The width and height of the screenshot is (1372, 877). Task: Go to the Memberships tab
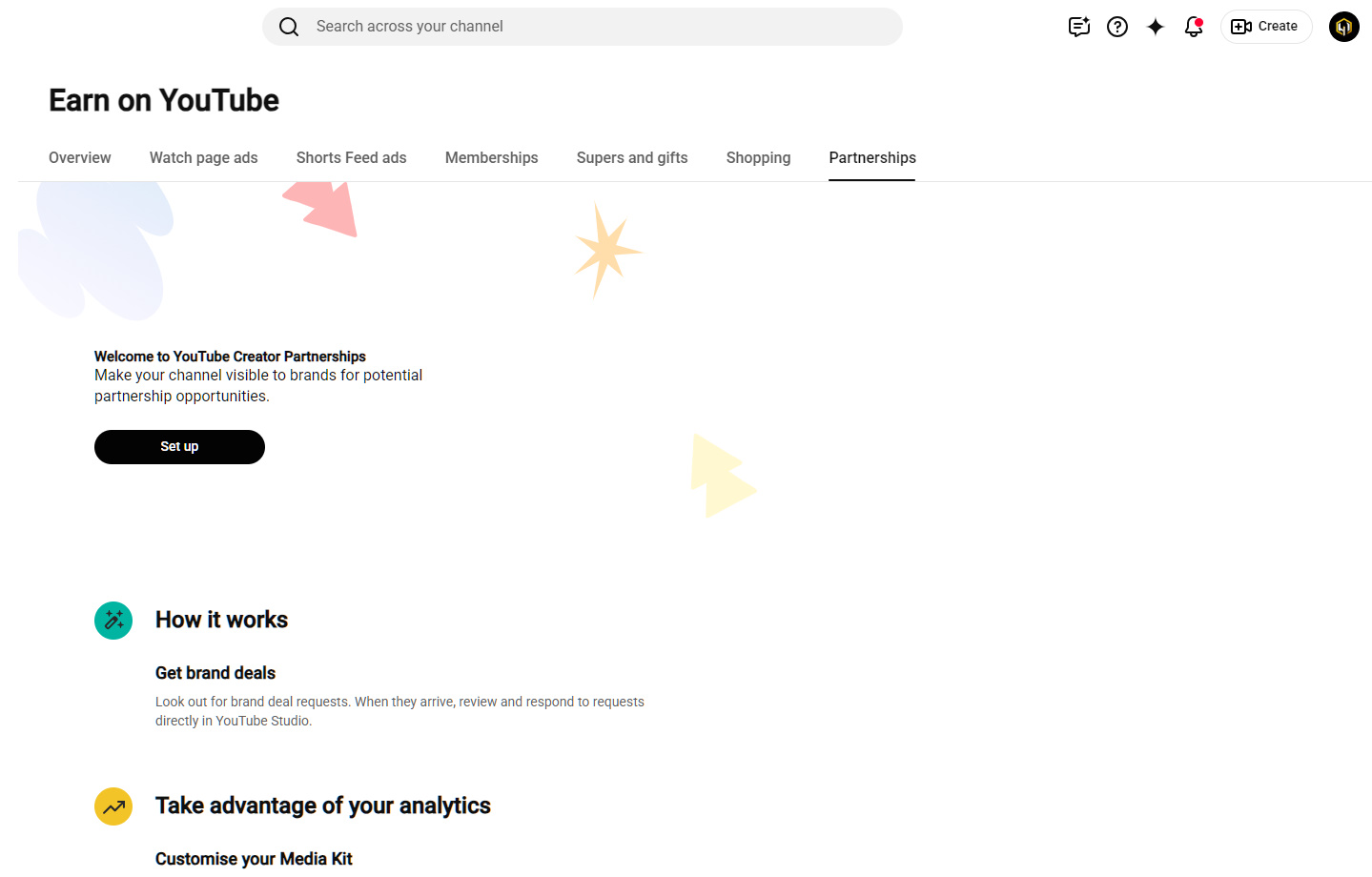[492, 158]
